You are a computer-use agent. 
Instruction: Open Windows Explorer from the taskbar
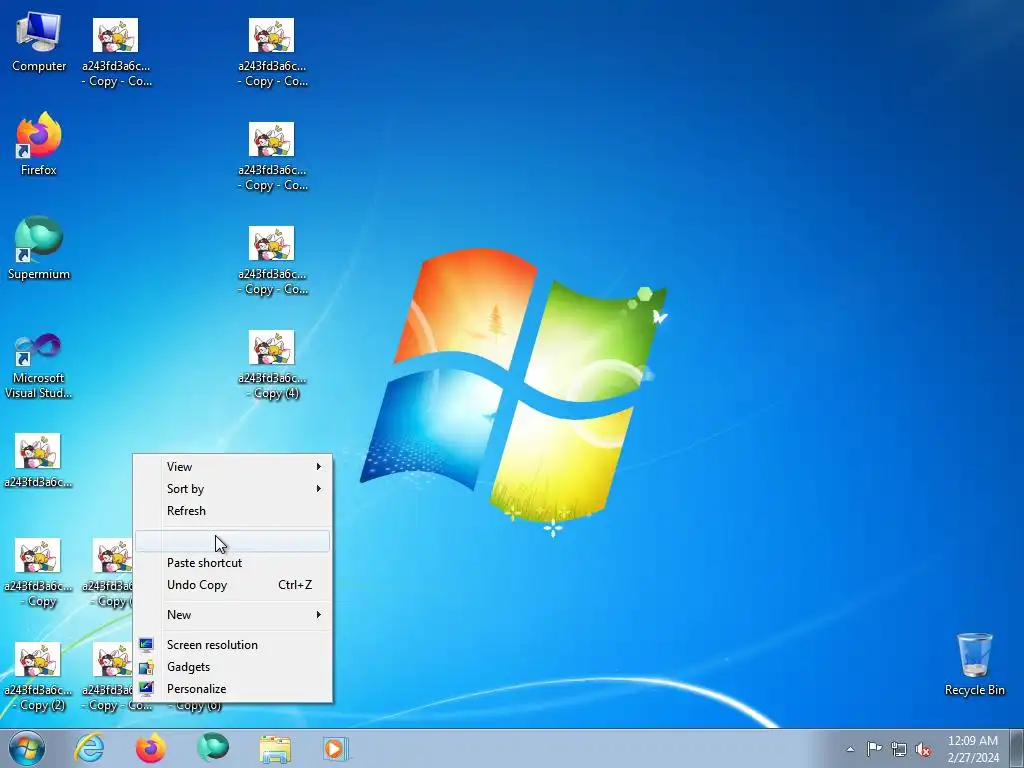[275, 748]
